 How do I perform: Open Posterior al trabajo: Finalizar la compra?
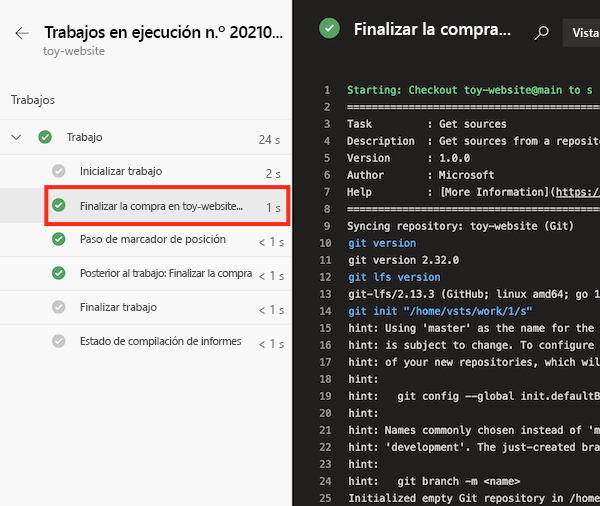(165, 274)
